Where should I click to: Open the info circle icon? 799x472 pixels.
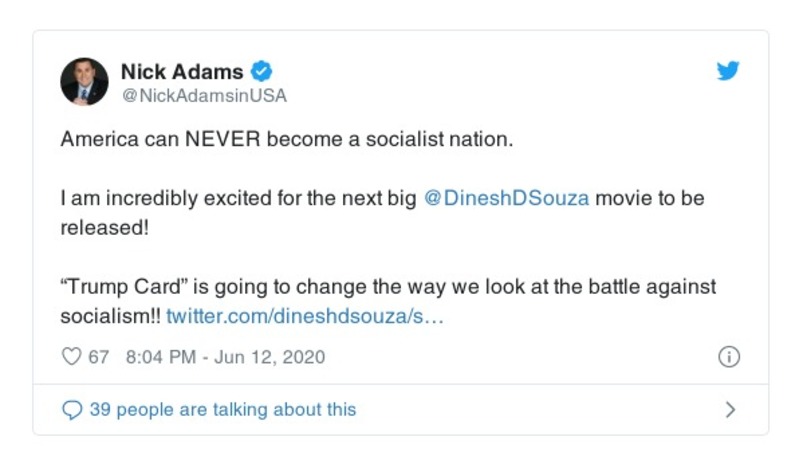point(729,357)
